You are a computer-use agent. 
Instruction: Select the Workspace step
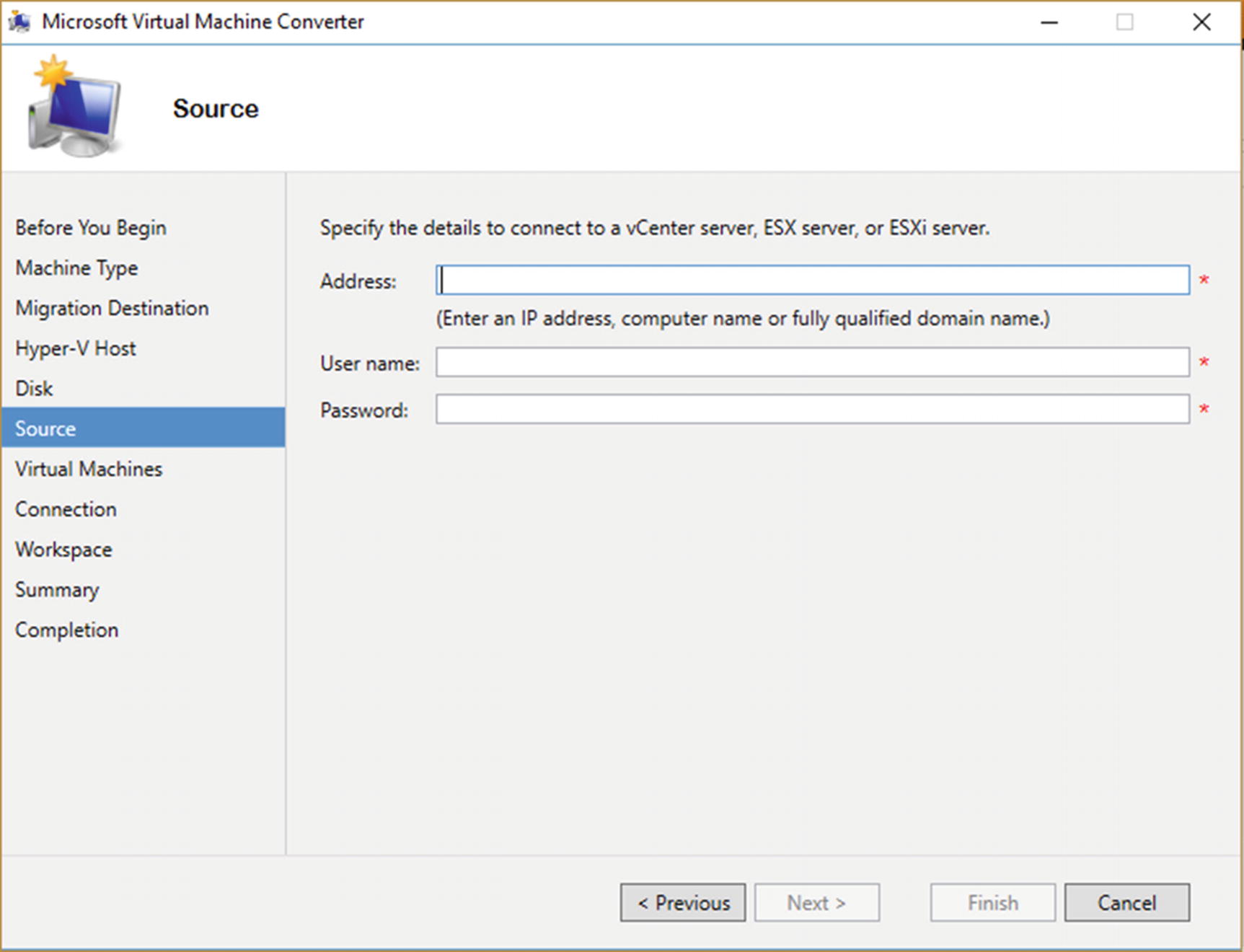(63, 550)
